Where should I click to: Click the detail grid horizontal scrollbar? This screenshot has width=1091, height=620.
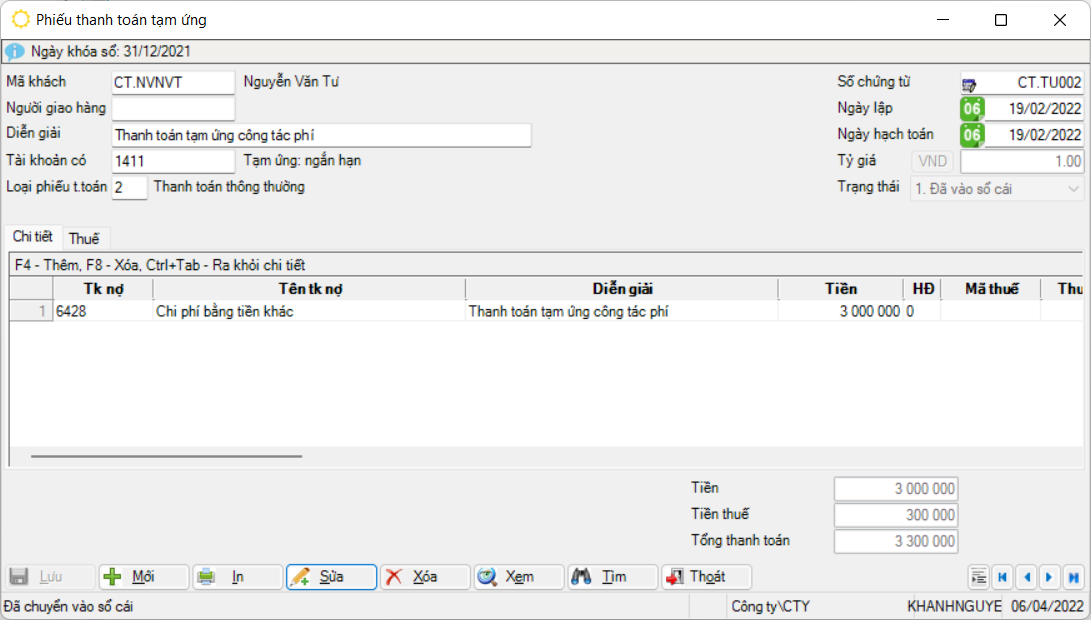[166, 456]
